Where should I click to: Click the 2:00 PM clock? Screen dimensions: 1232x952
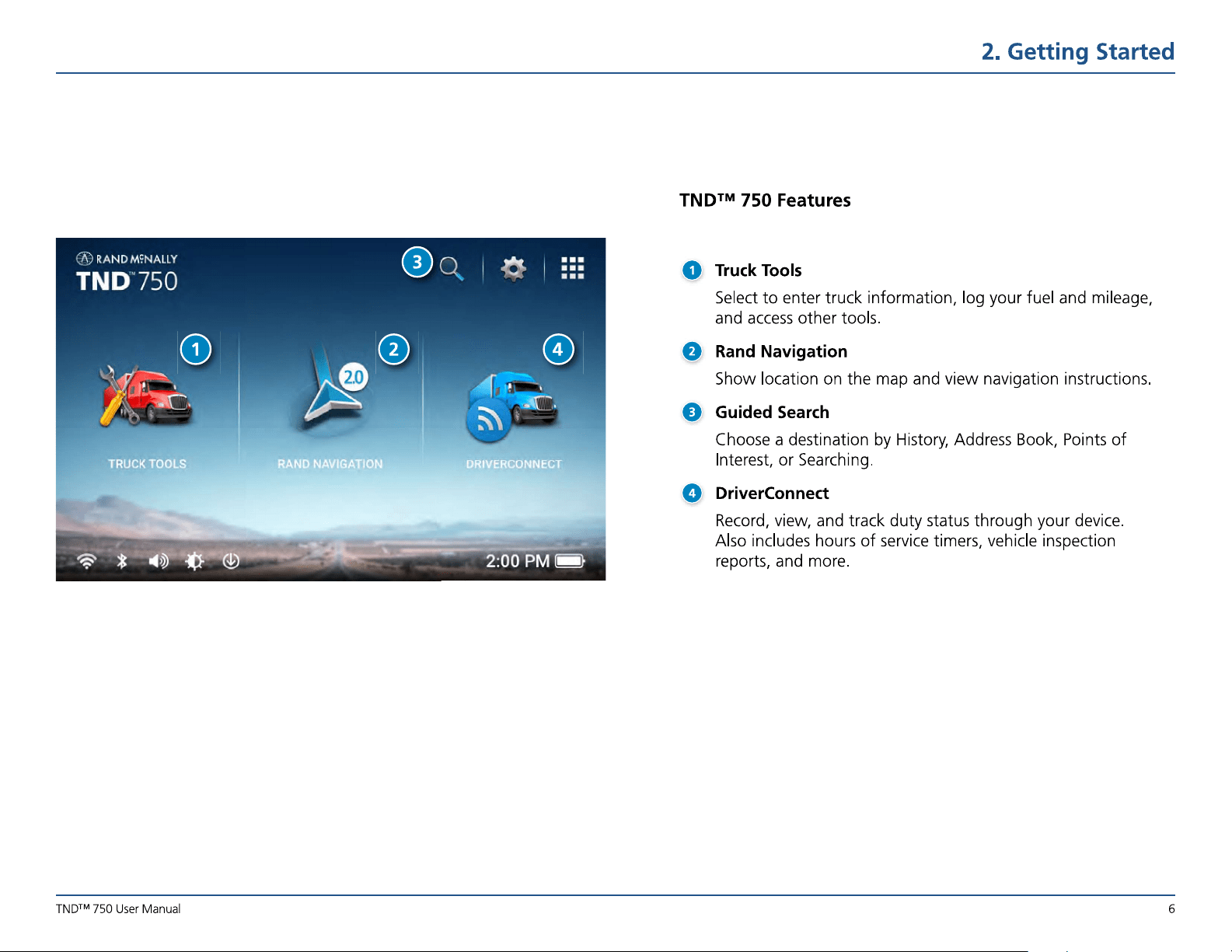[x=518, y=561]
